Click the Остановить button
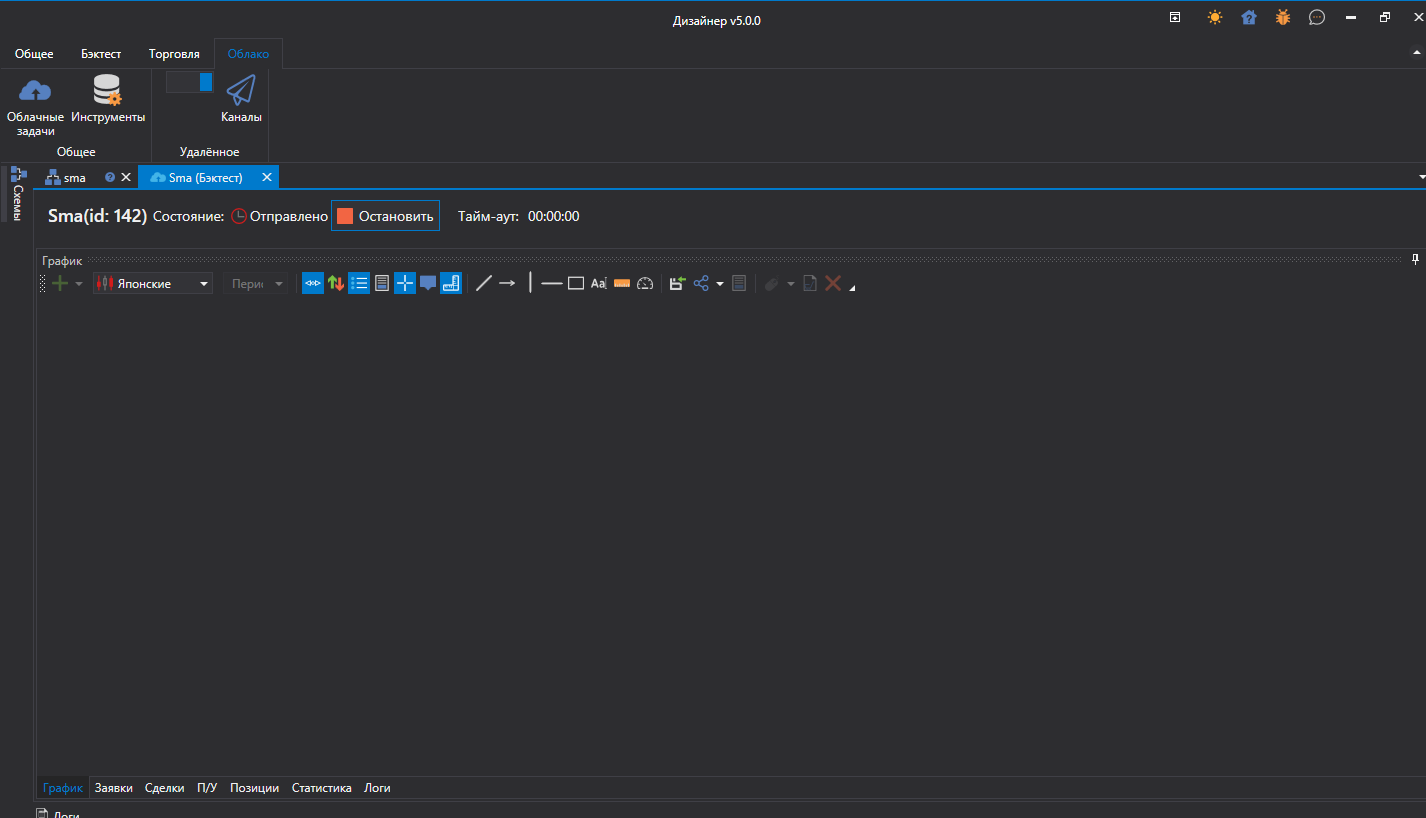This screenshot has width=1426, height=818. click(385, 216)
